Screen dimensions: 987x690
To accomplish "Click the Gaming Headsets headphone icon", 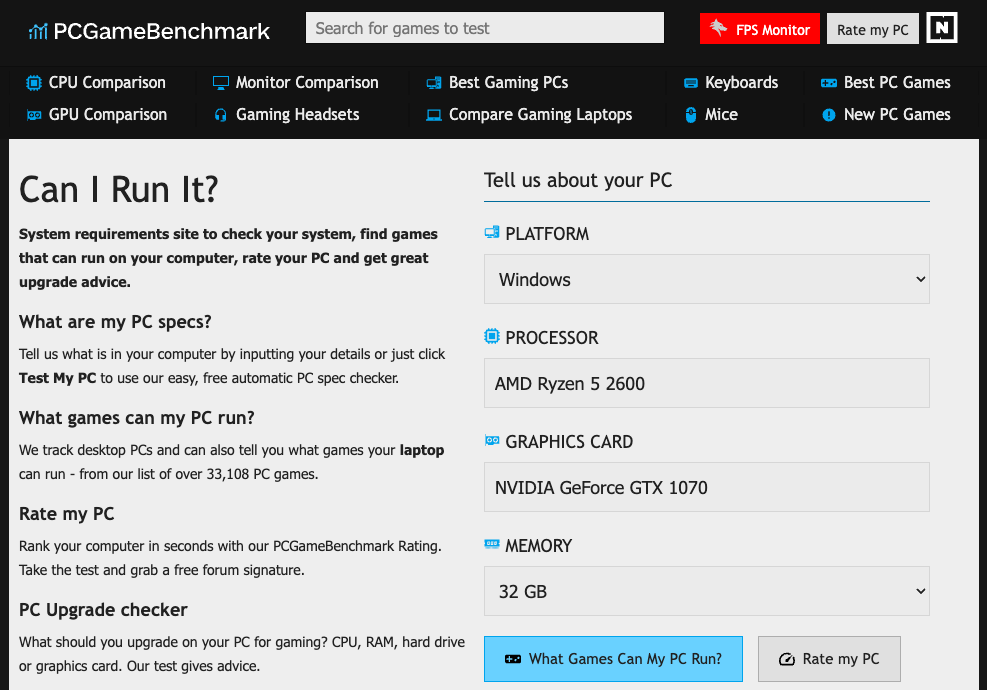I will 220,115.
